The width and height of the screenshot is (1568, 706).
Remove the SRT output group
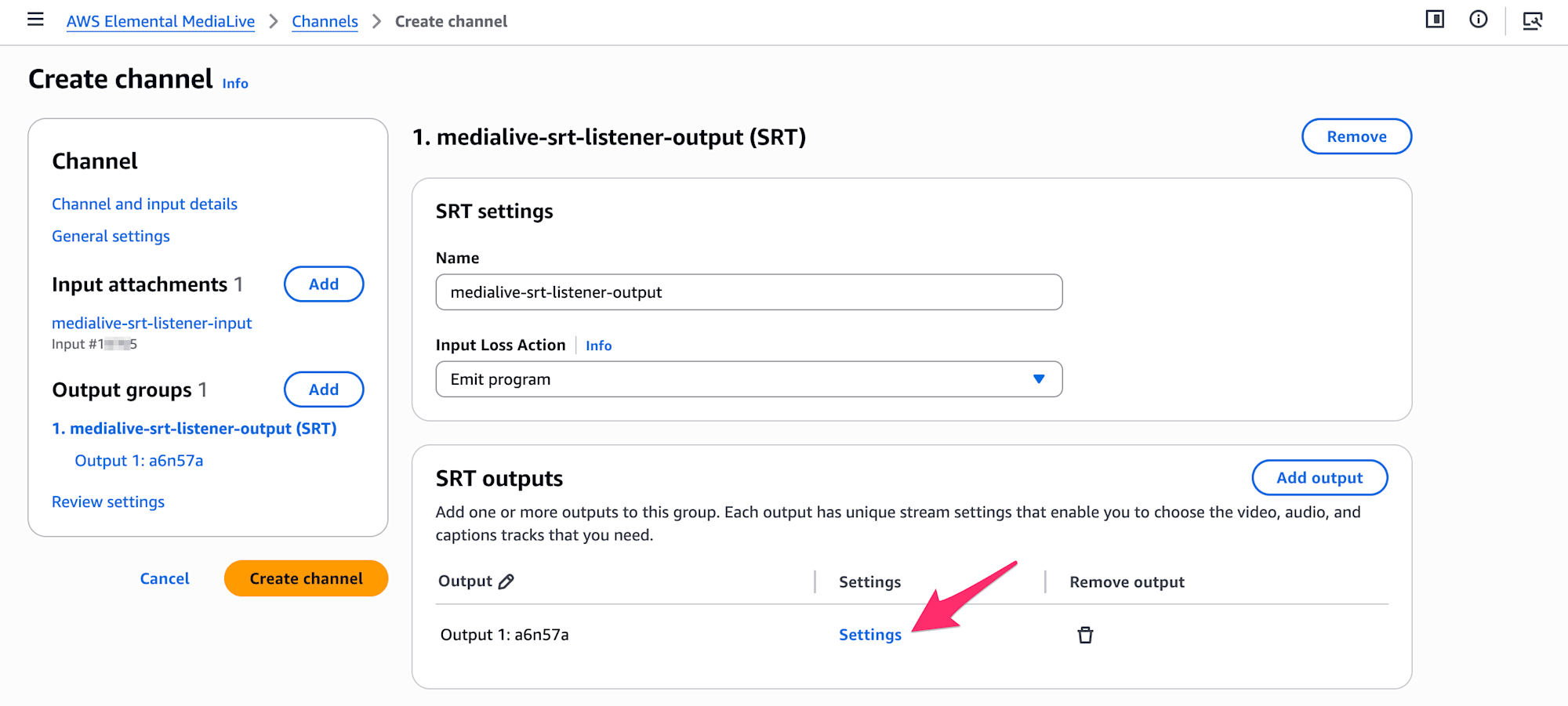tap(1356, 136)
